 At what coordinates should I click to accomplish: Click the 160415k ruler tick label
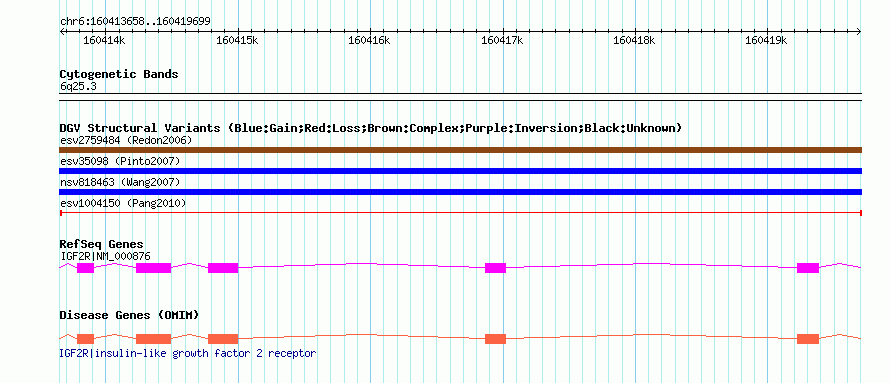coord(237,40)
